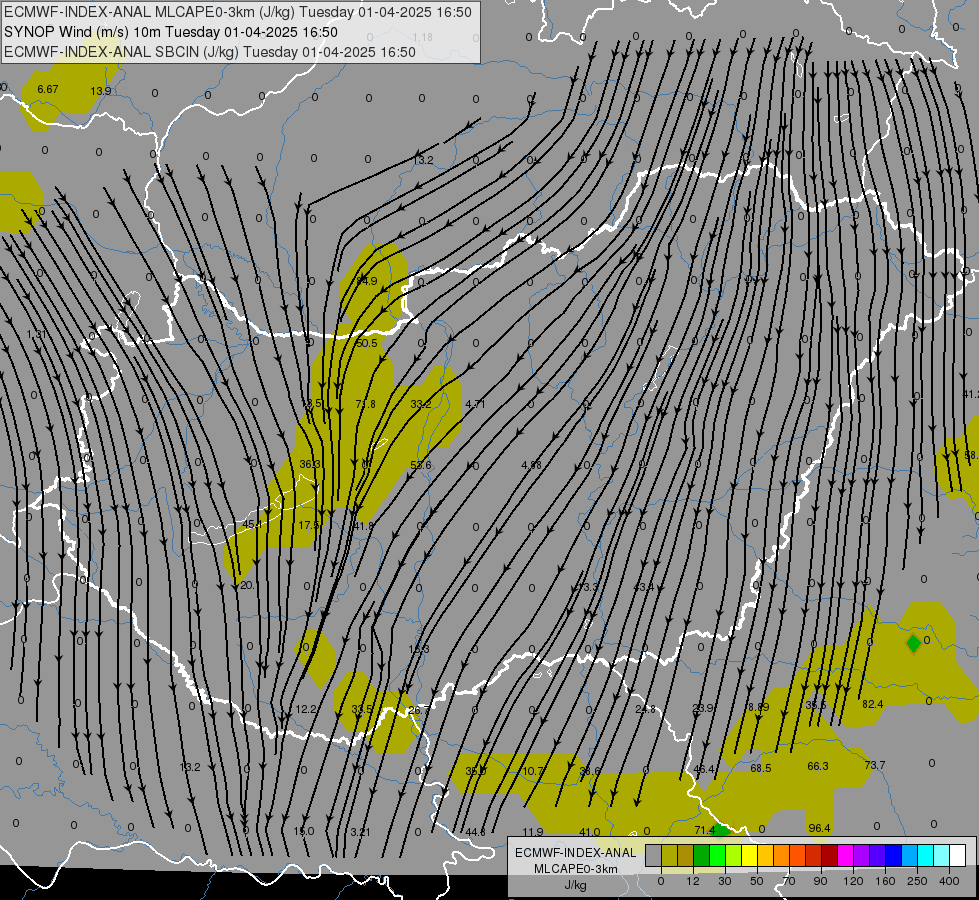This screenshot has height=900, width=979.
Task: Click the SBCIN title line in top legend
Action: (210, 52)
